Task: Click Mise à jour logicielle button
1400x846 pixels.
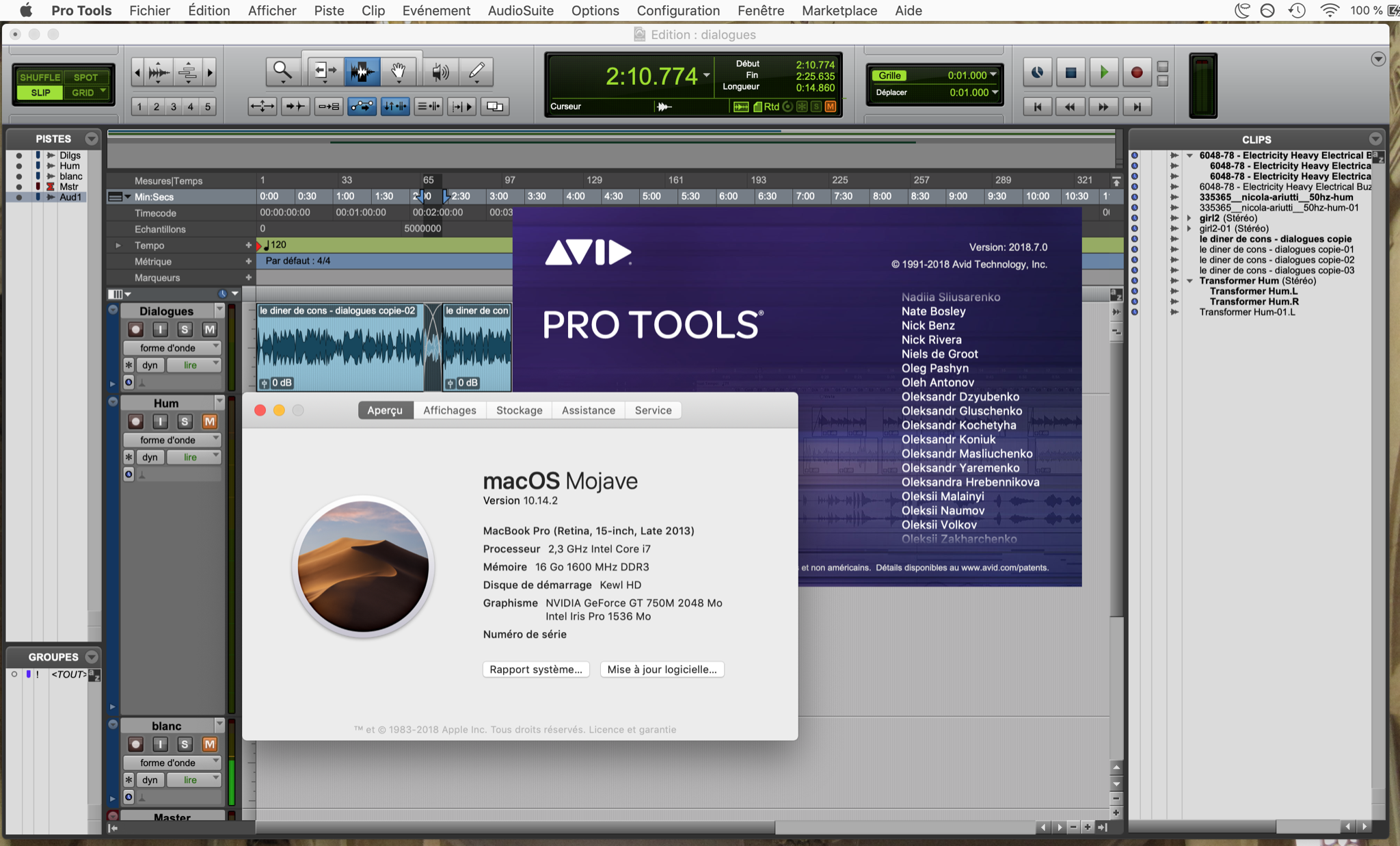Action: coord(662,670)
